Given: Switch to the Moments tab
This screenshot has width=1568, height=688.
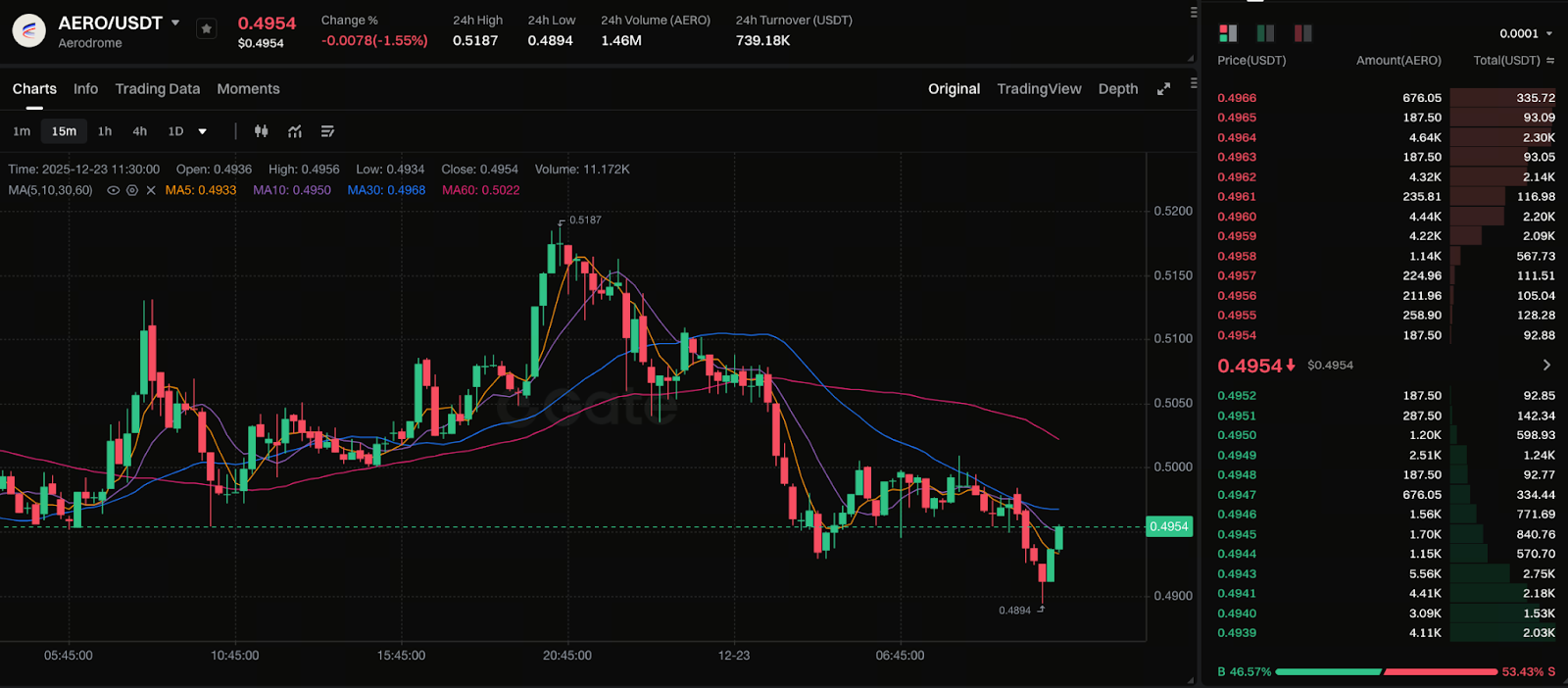Looking at the screenshot, I should coord(248,89).
